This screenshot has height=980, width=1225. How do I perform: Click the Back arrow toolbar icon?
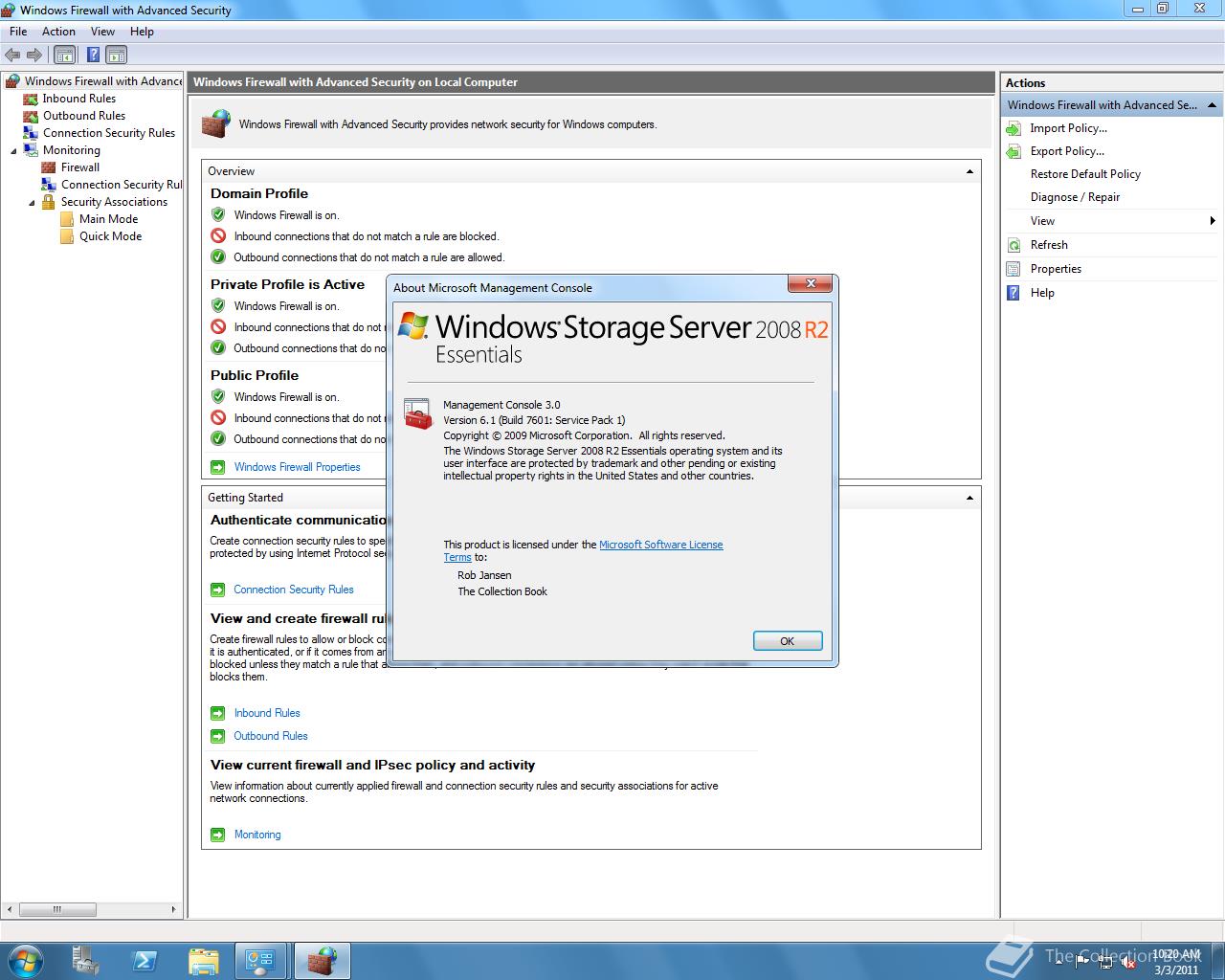[x=12, y=55]
